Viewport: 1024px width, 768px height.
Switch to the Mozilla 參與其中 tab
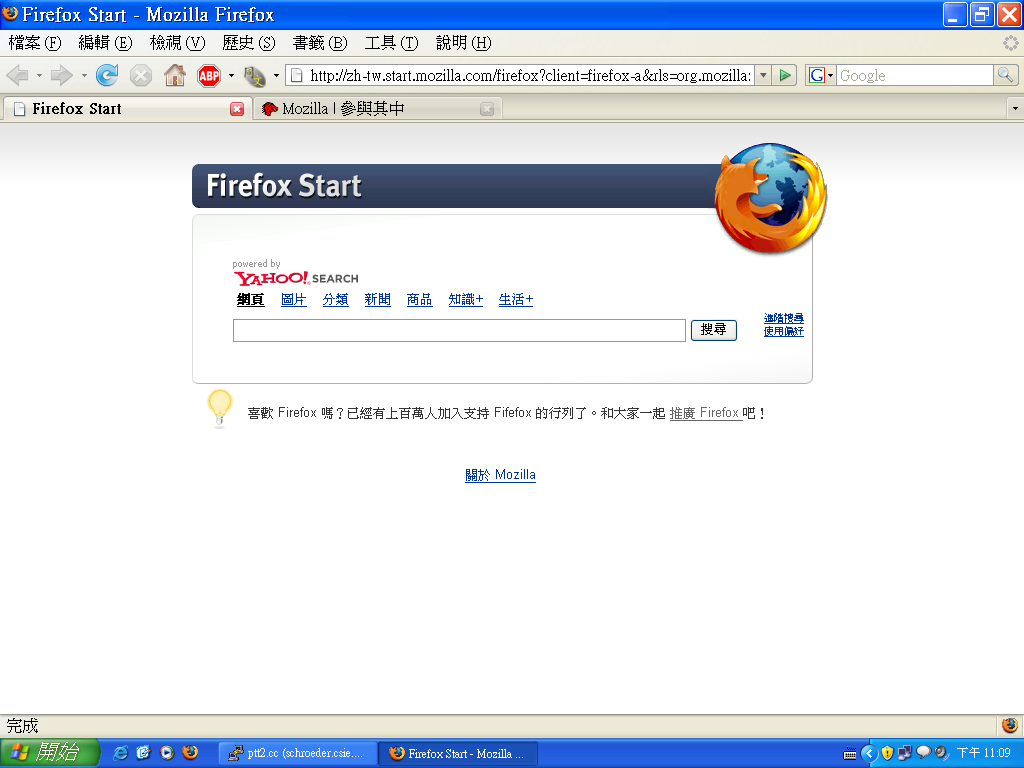pos(376,109)
